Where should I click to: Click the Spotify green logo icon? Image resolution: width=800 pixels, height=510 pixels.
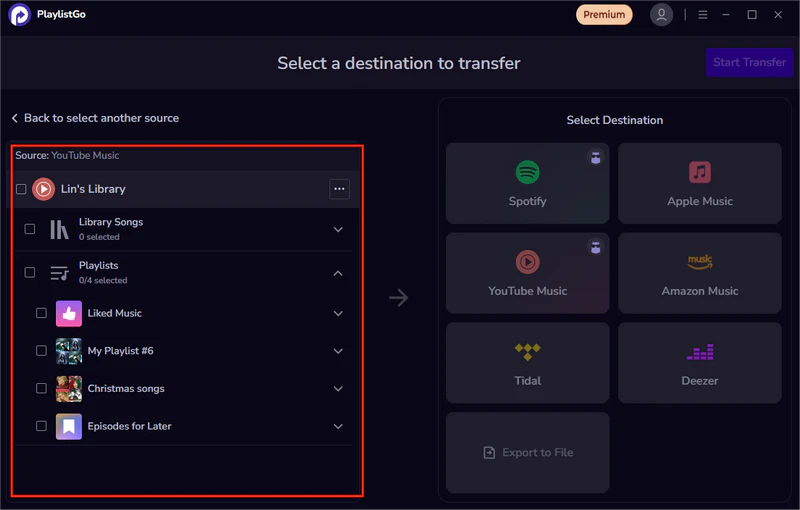point(528,172)
